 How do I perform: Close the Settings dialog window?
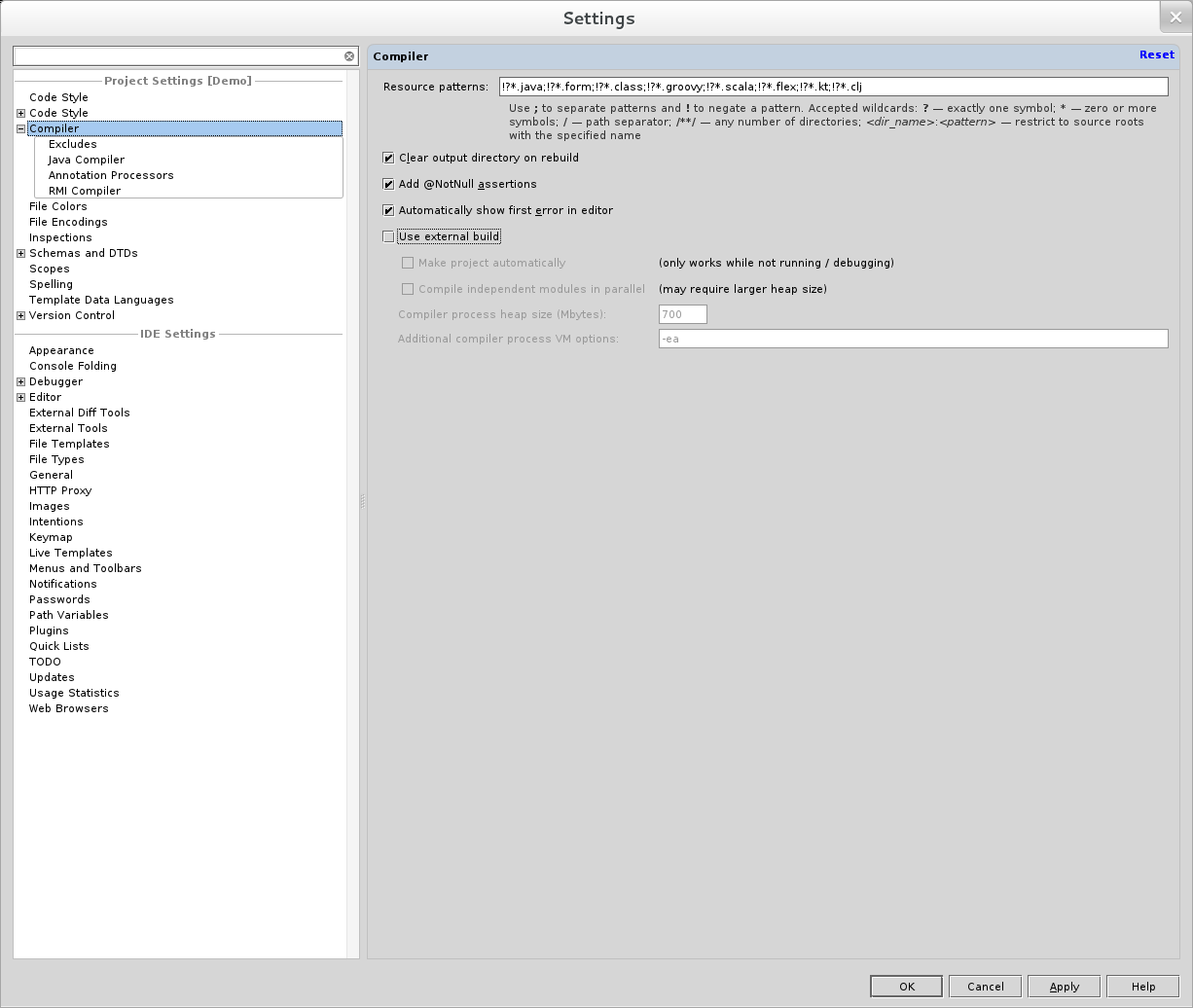point(1175,18)
